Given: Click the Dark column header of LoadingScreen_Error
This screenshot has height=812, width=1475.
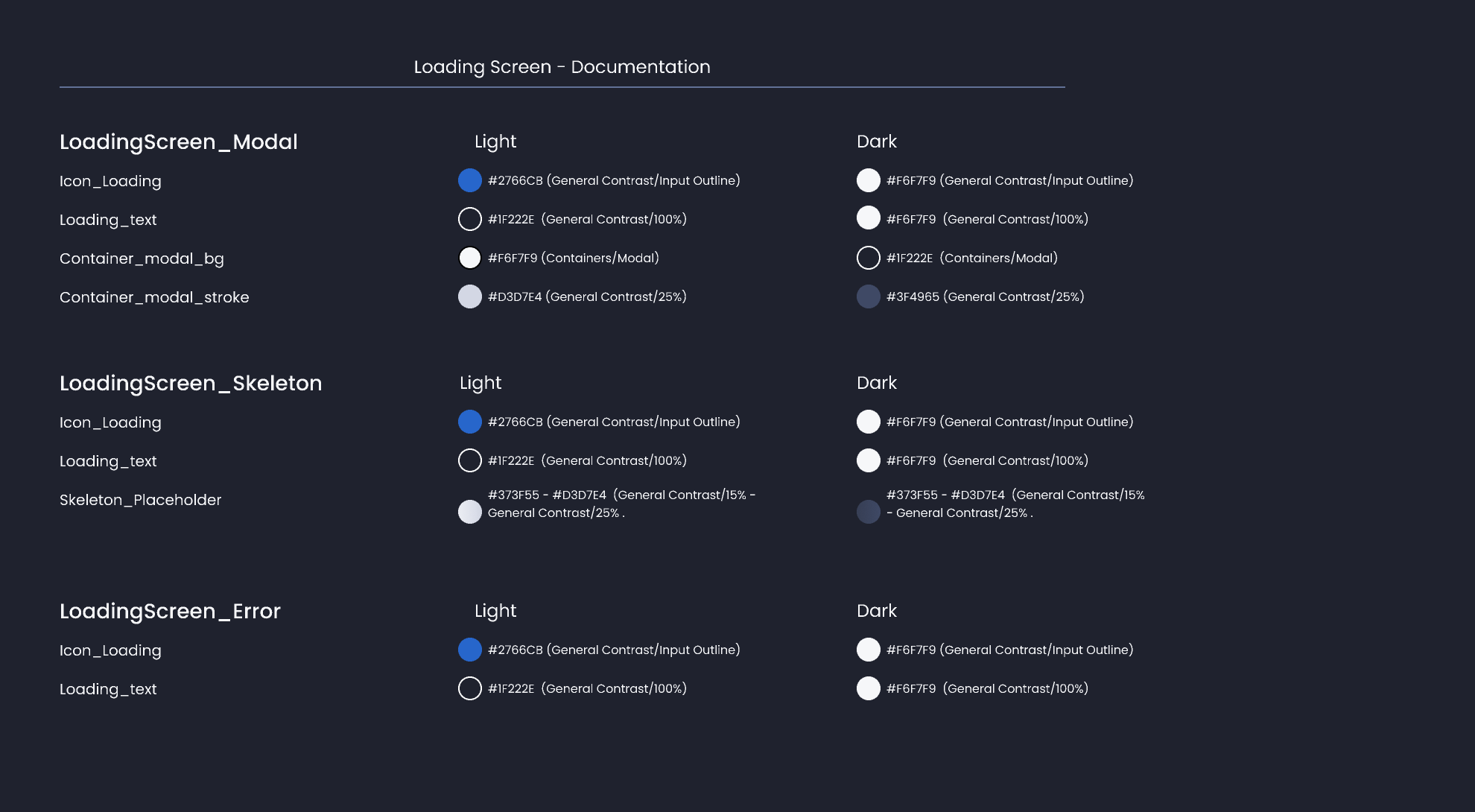Looking at the screenshot, I should [876, 611].
